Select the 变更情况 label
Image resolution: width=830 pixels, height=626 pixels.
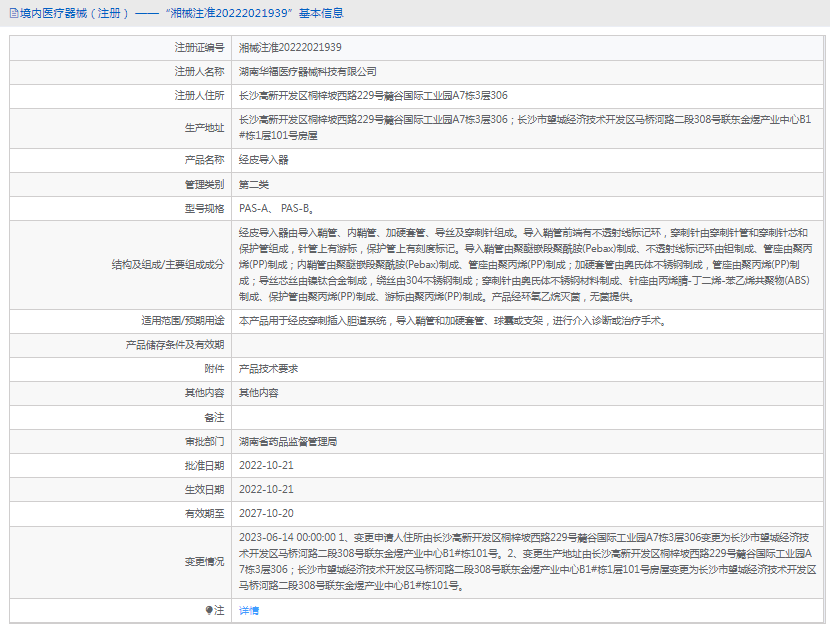click(204, 561)
